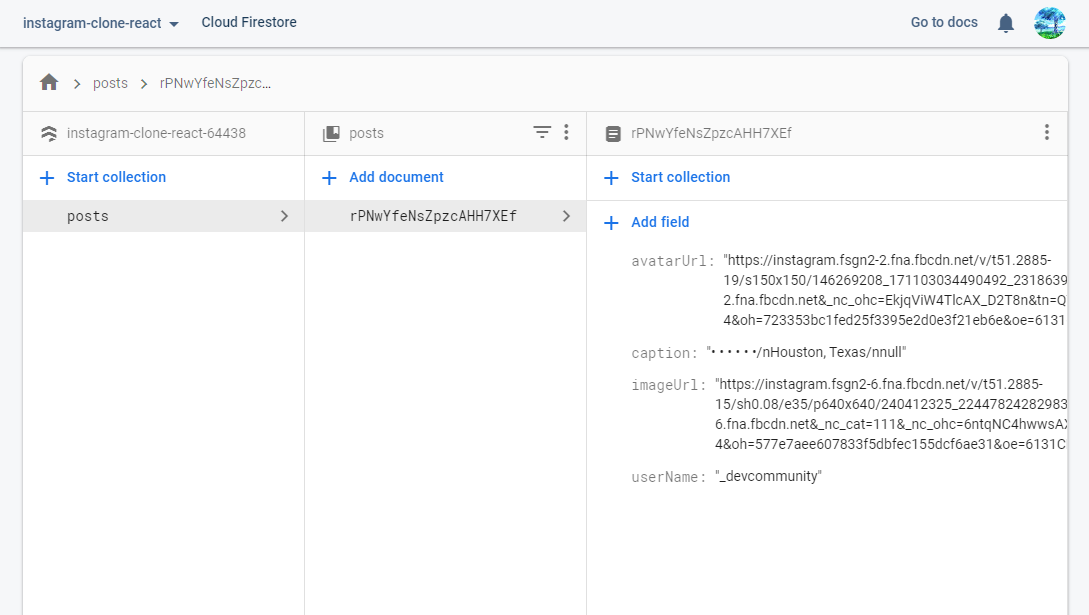Click the Add field button

pyautogui.click(x=660, y=222)
